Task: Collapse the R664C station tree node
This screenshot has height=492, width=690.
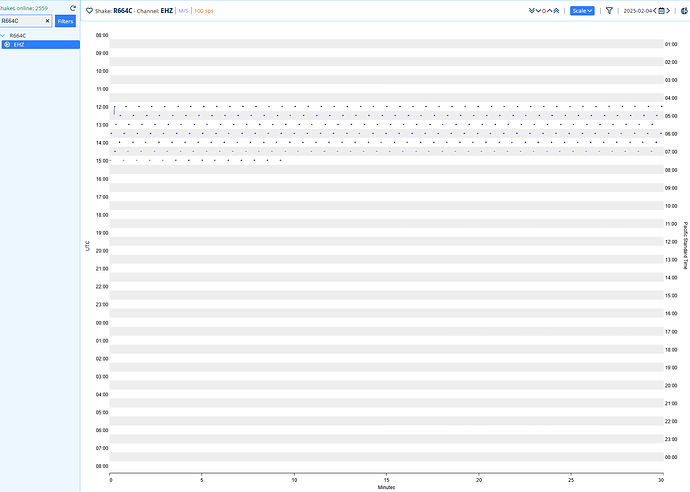Action: coord(3,36)
